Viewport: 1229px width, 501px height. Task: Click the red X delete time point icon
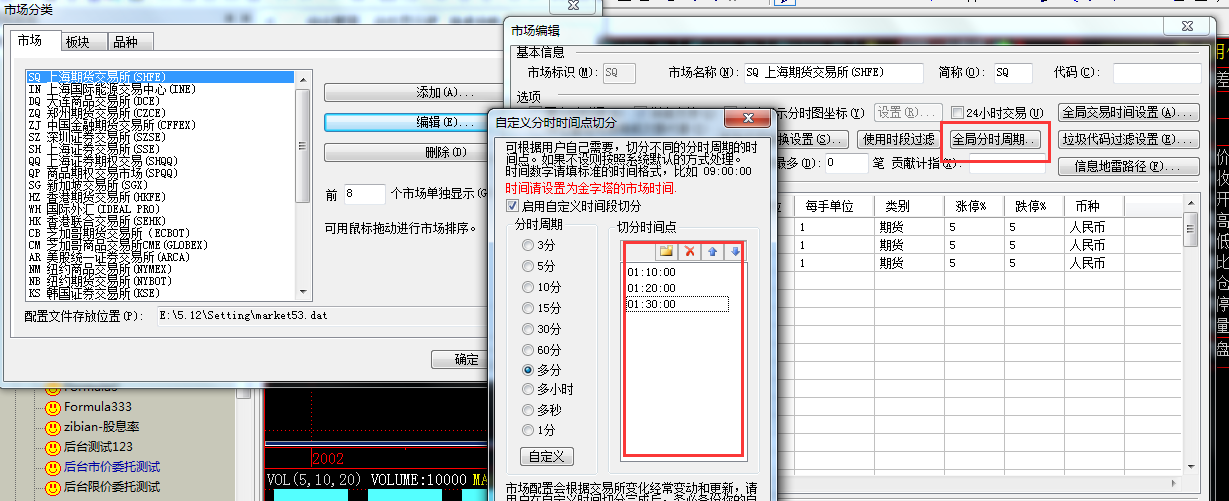(689, 251)
